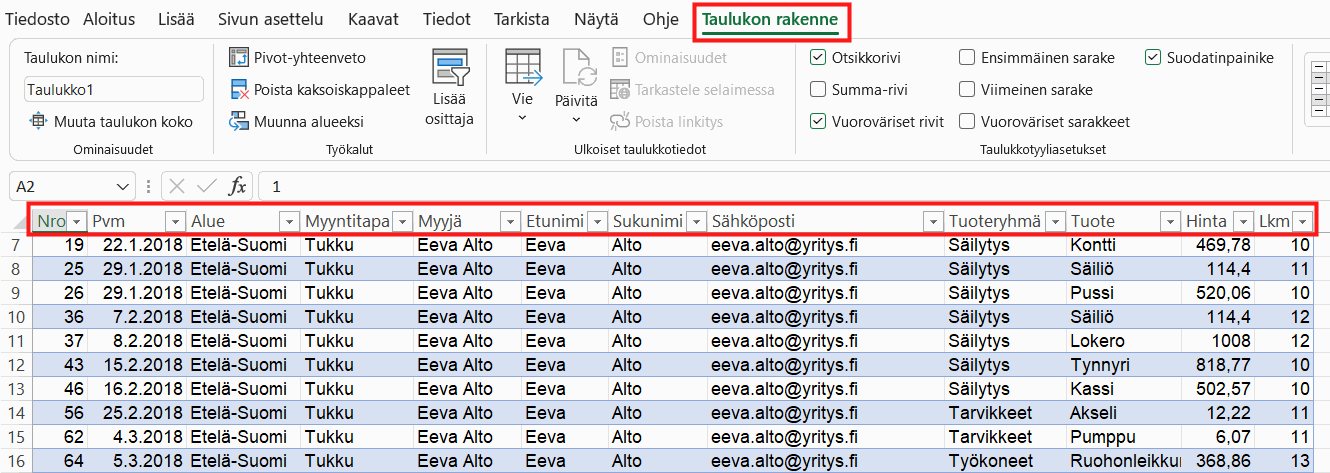Switch to the Lisää tab

[177, 19]
